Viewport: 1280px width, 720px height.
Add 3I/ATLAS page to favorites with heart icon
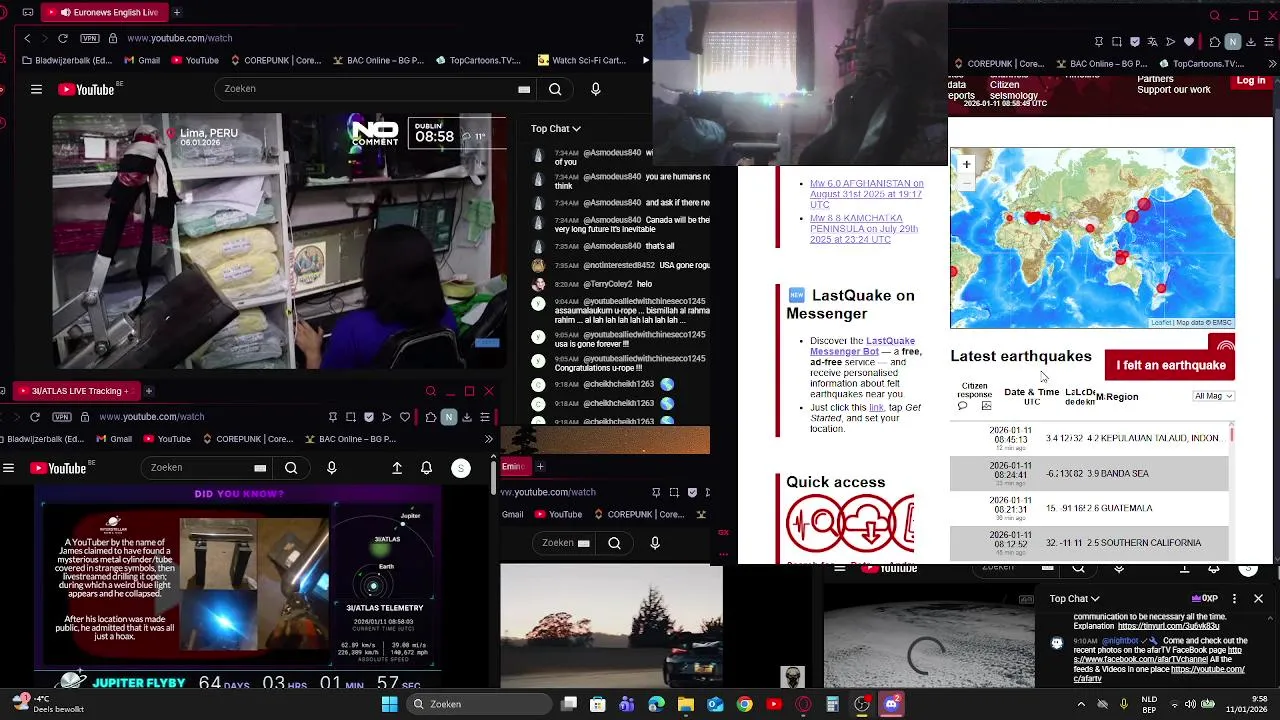tap(405, 417)
